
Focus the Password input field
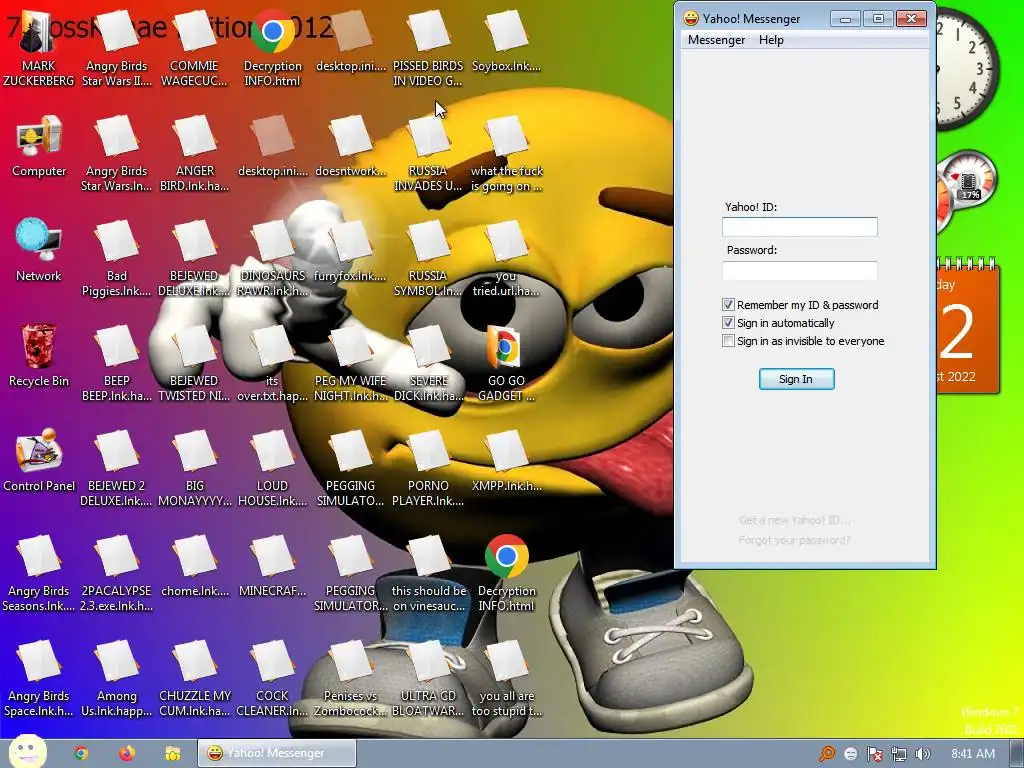(799, 270)
